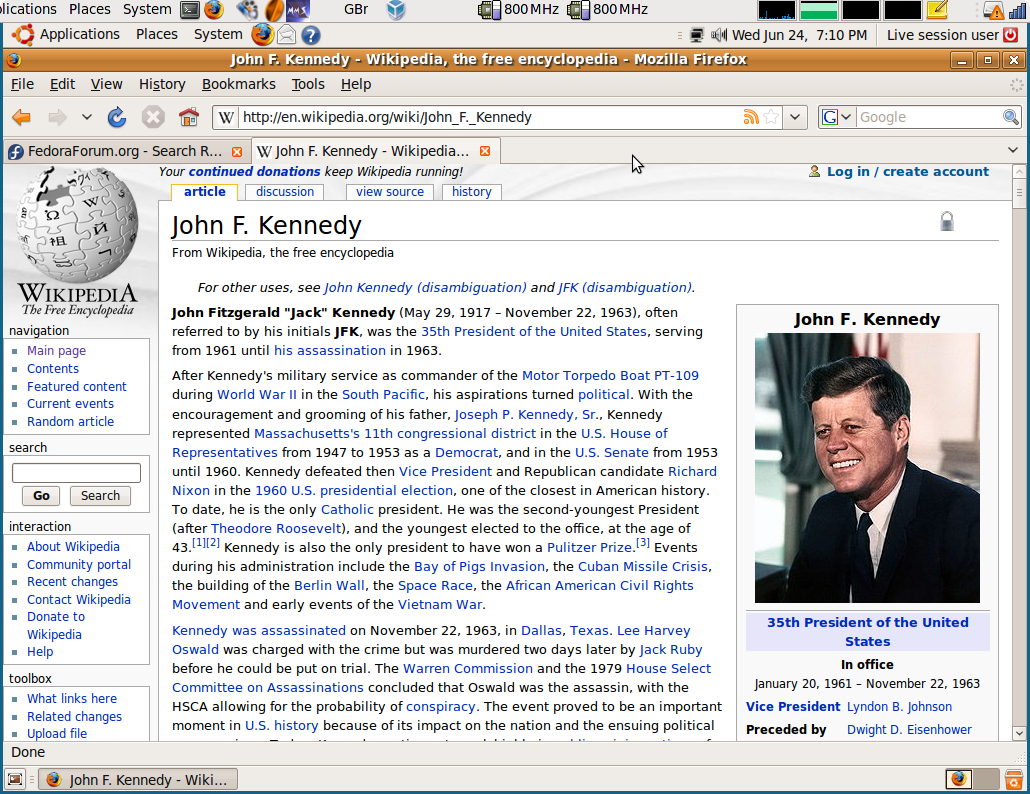The image size is (1030, 794).
Task: Click the Show Desktop button
Action: click(15, 780)
